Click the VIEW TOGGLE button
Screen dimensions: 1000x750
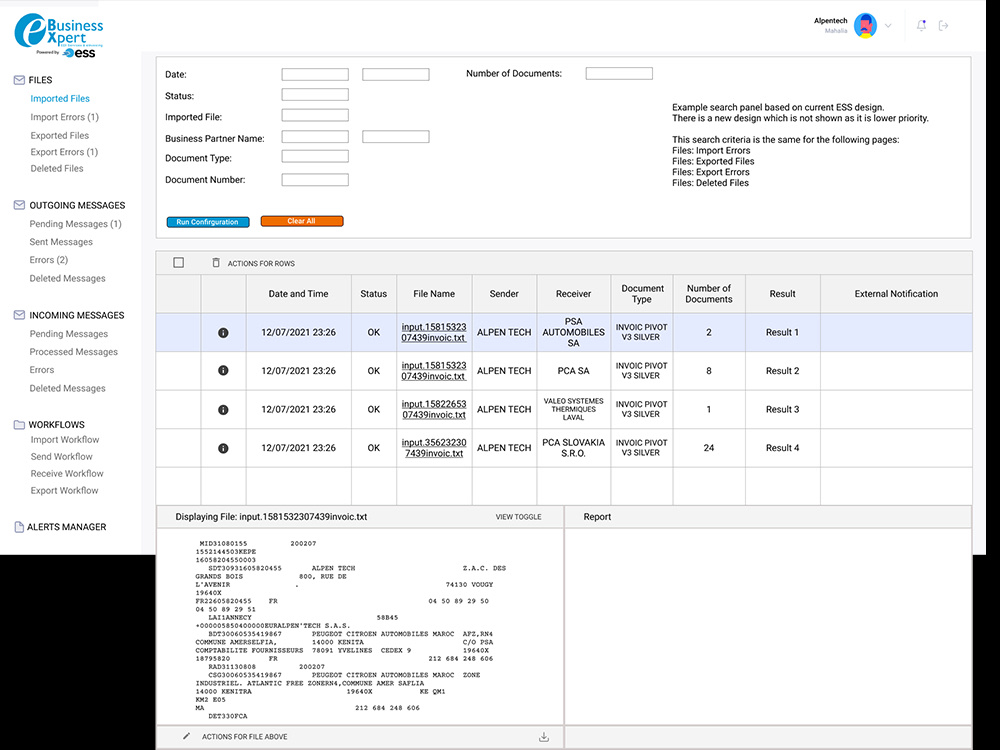tap(518, 517)
